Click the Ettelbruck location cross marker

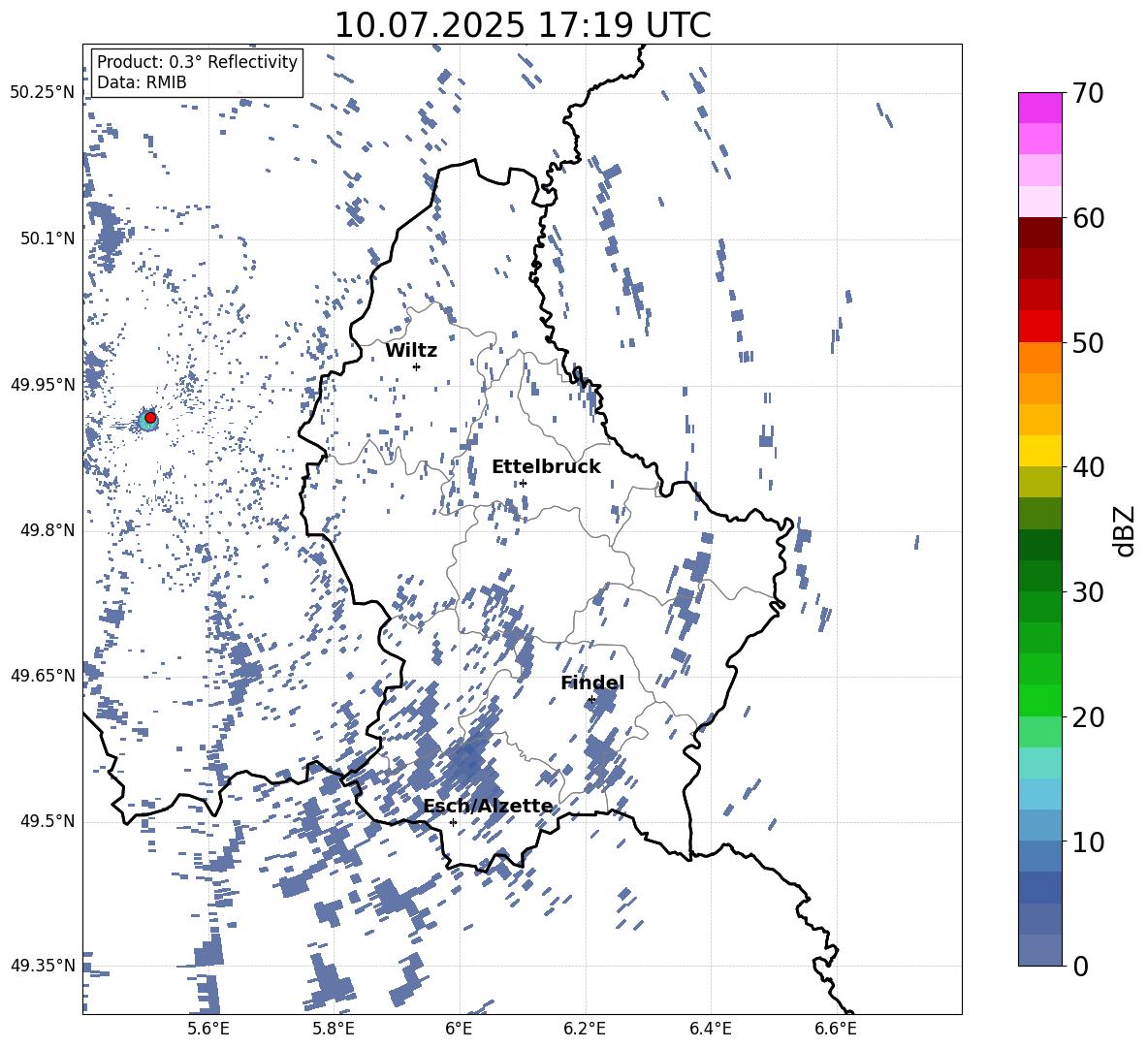click(x=523, y=483)
